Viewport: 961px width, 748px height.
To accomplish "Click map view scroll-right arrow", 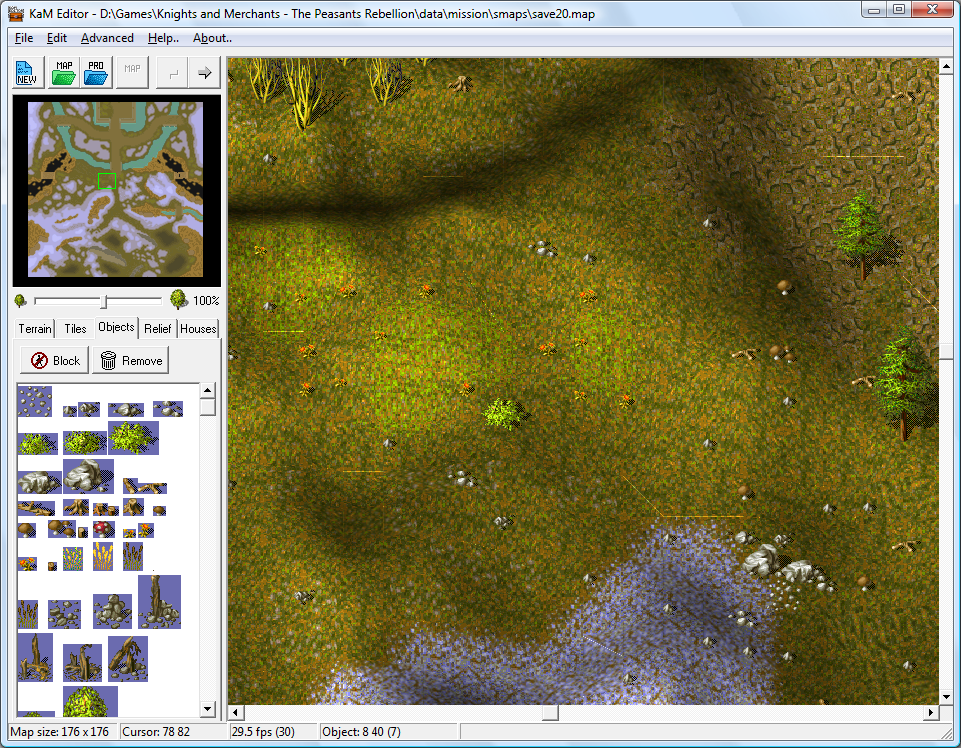I will [931, 712].
